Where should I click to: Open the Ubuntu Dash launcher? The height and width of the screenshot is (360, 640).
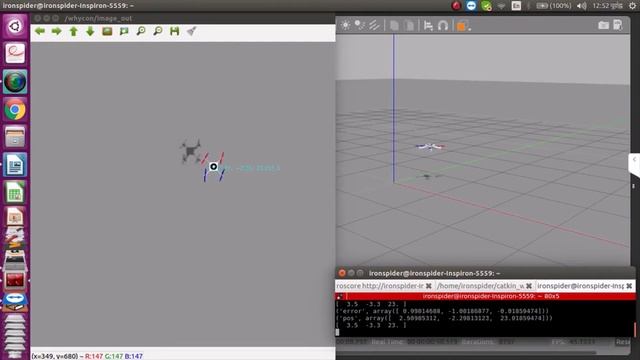point(15,26)
